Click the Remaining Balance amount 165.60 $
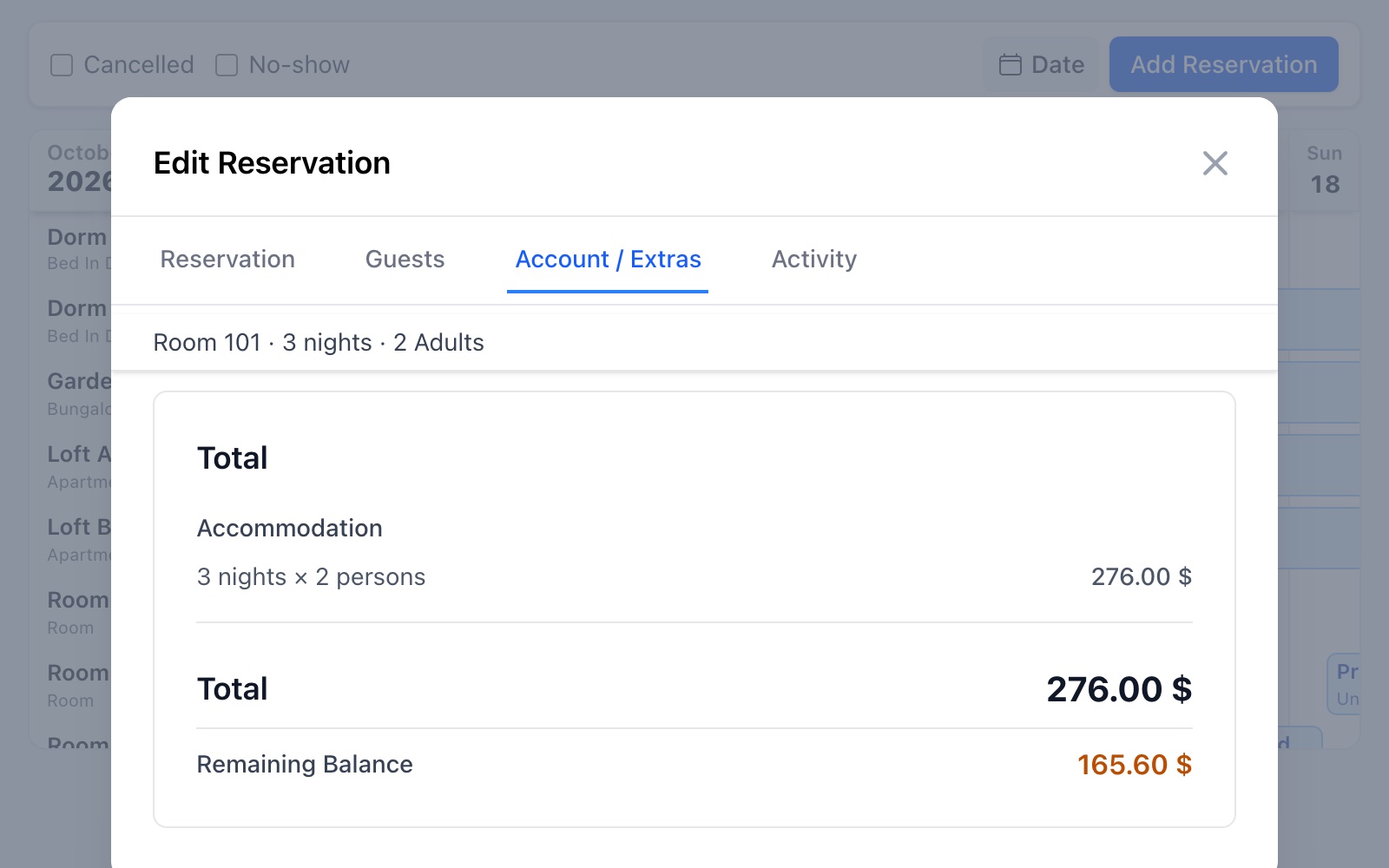The height and width of the screenshot is (868, 1389). point(1134,765)
